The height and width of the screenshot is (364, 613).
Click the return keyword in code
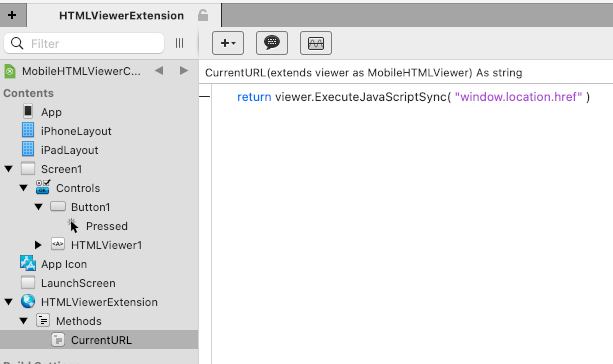tap(254, 97)
